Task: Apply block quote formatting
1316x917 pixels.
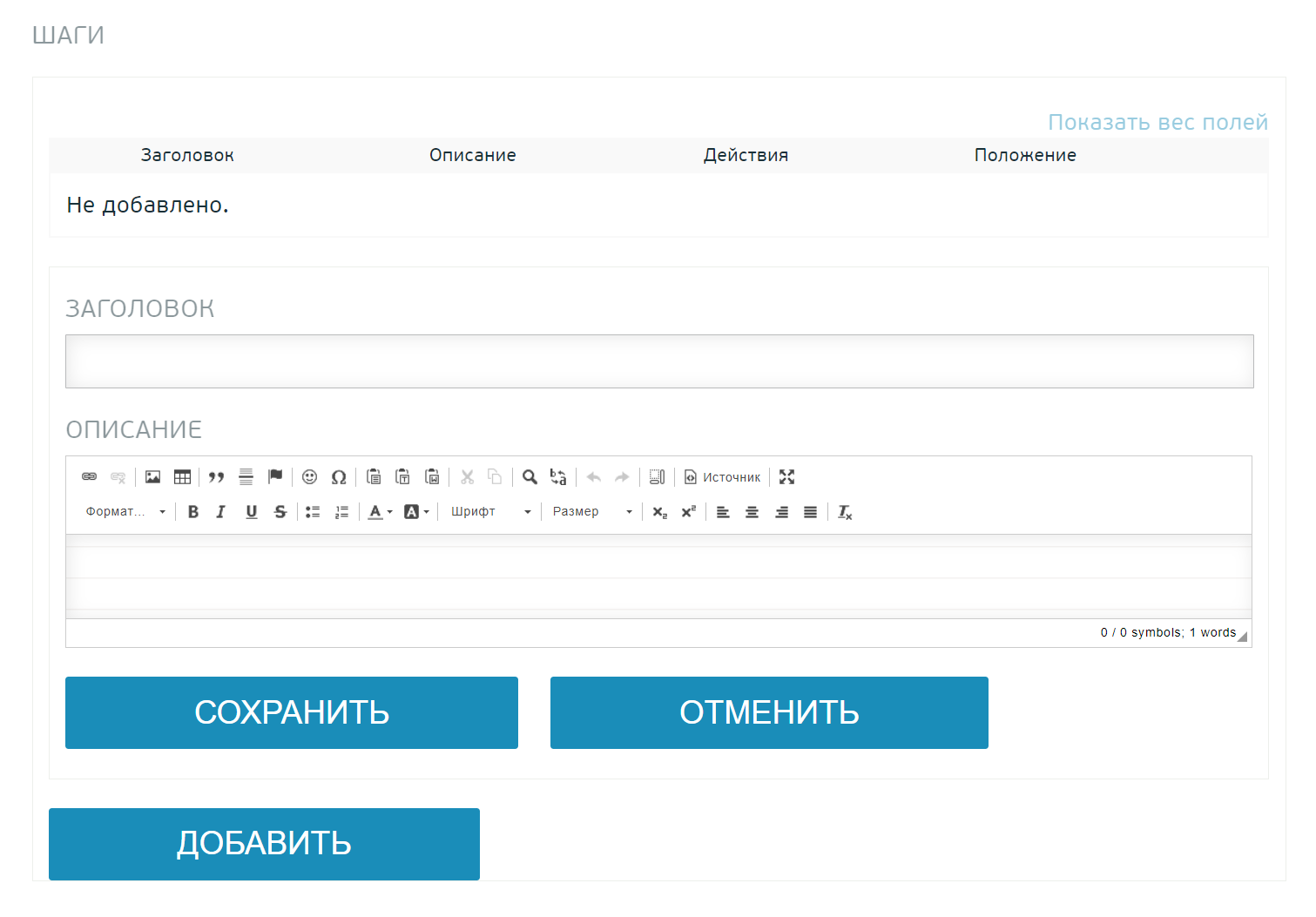Action: point(217,477)
